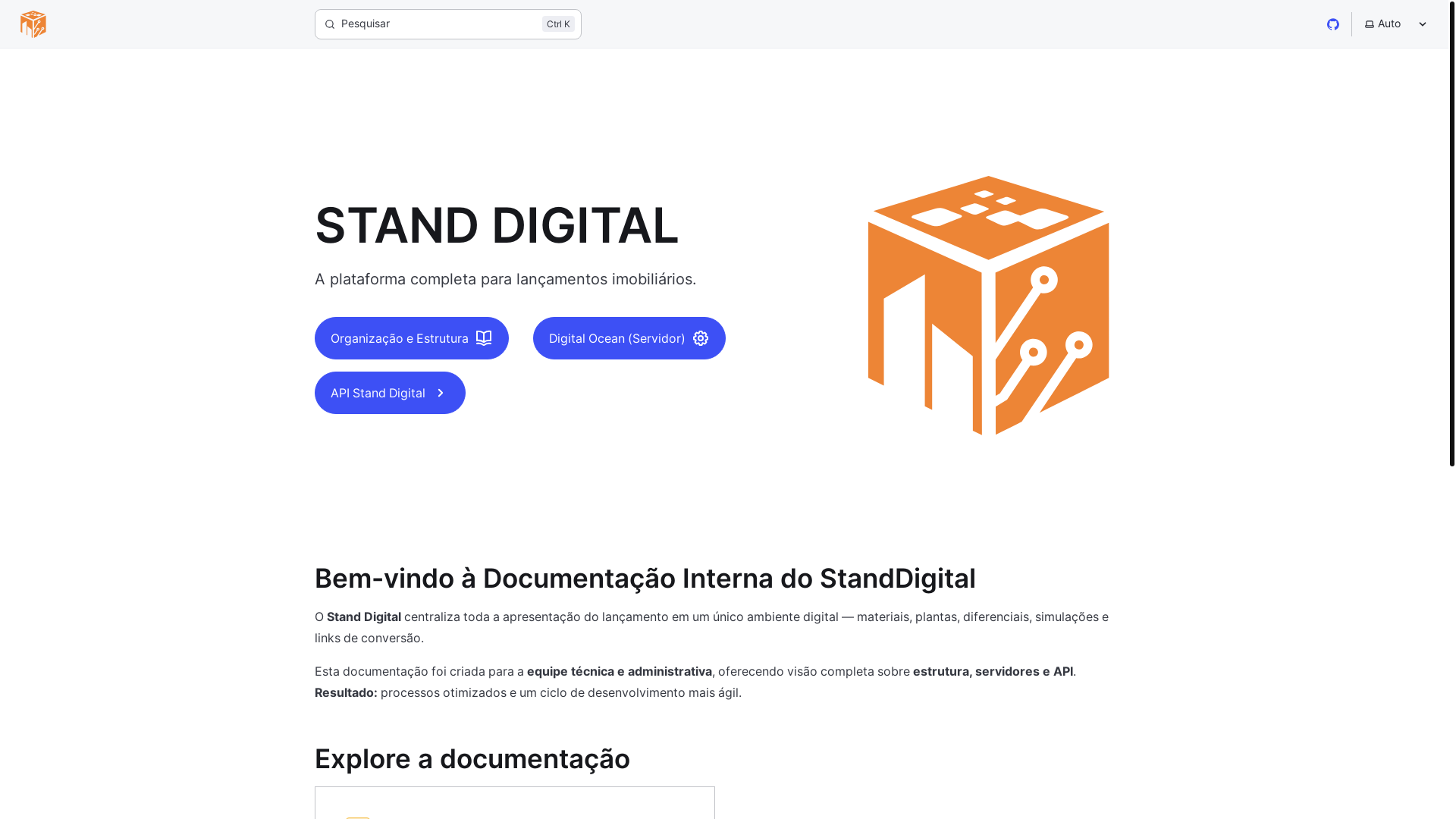Click bold text estrutura, servidores e API
This screenshot has height=819, width=1456.
click(993, 671)
